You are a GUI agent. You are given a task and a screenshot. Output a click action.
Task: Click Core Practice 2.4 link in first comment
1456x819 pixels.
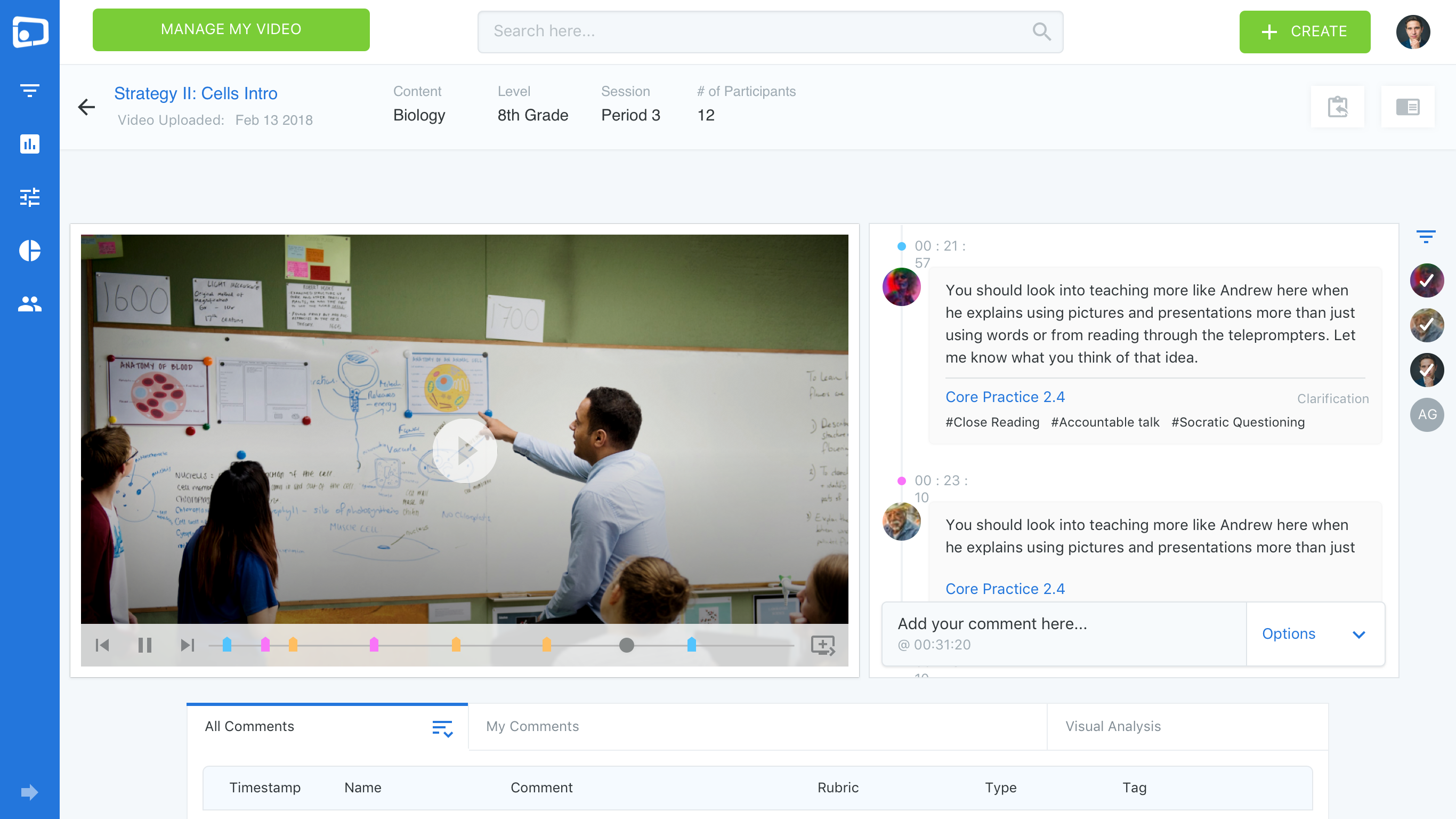point(1004,397)
